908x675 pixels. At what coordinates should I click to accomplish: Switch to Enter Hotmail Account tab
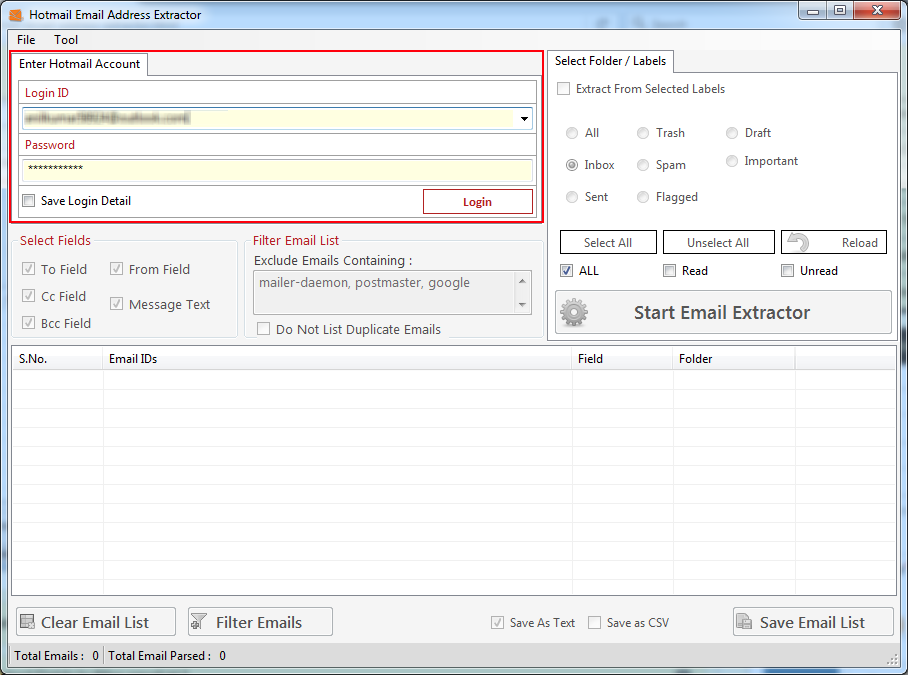pos(79,64)
